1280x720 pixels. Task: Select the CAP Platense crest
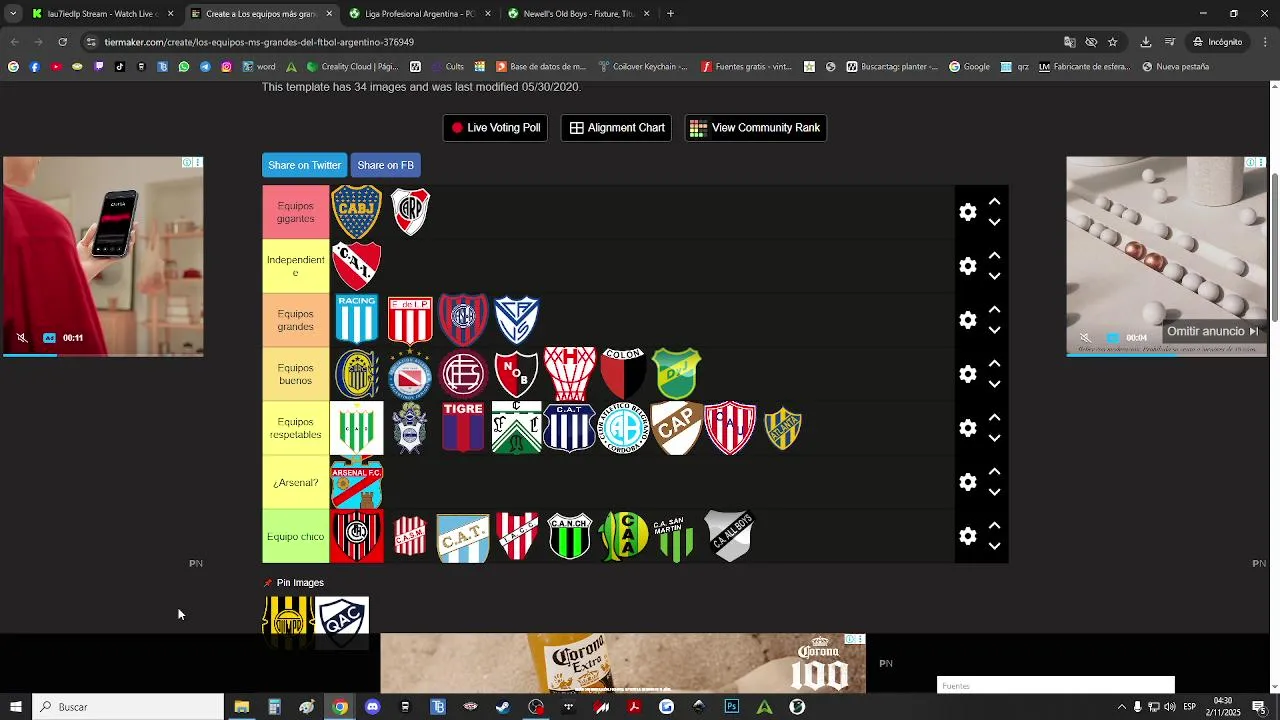676,428
